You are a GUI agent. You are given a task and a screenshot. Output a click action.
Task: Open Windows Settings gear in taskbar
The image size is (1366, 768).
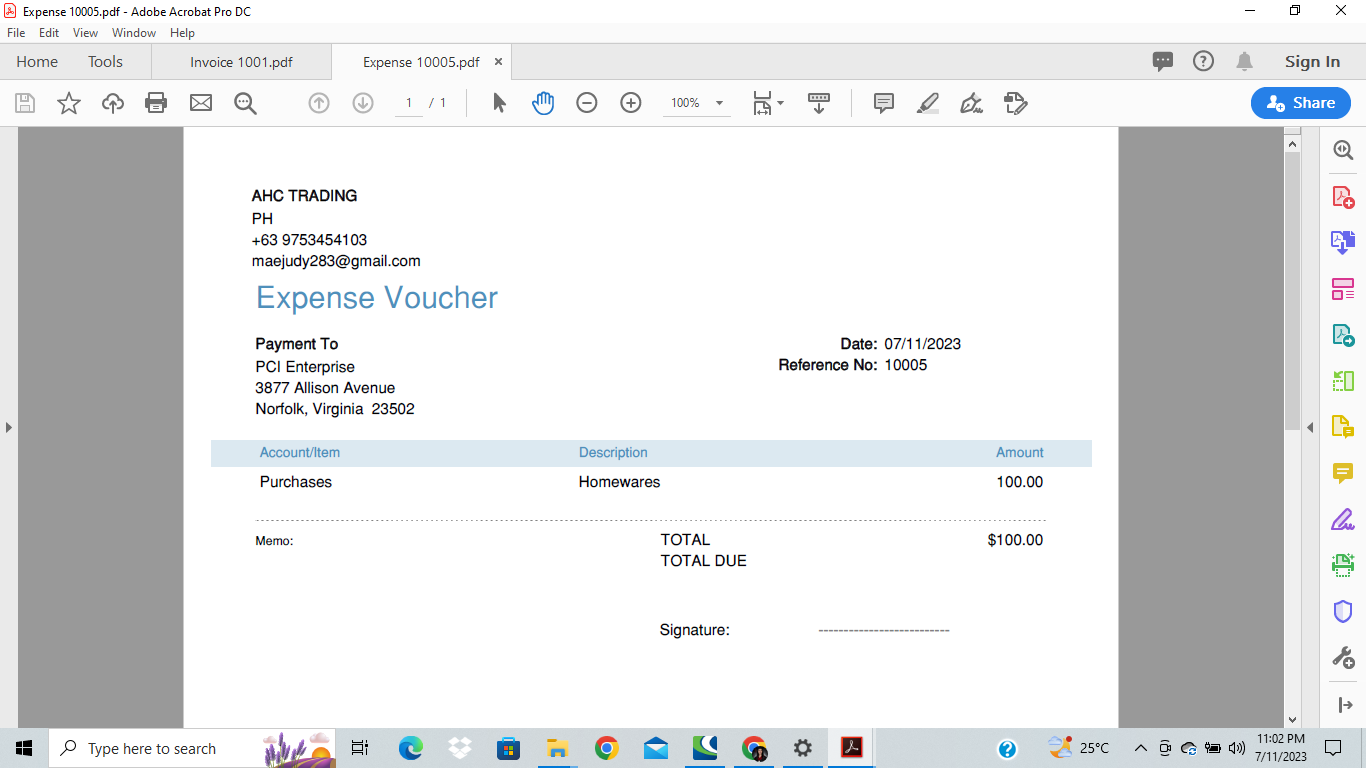(803, 748)
